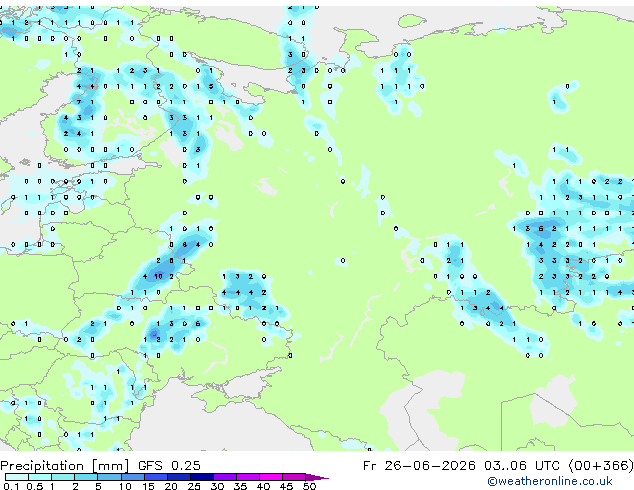Pick the legend swatch between 5 and 10
Screen dimensions: 634x490
coord(109,477)
